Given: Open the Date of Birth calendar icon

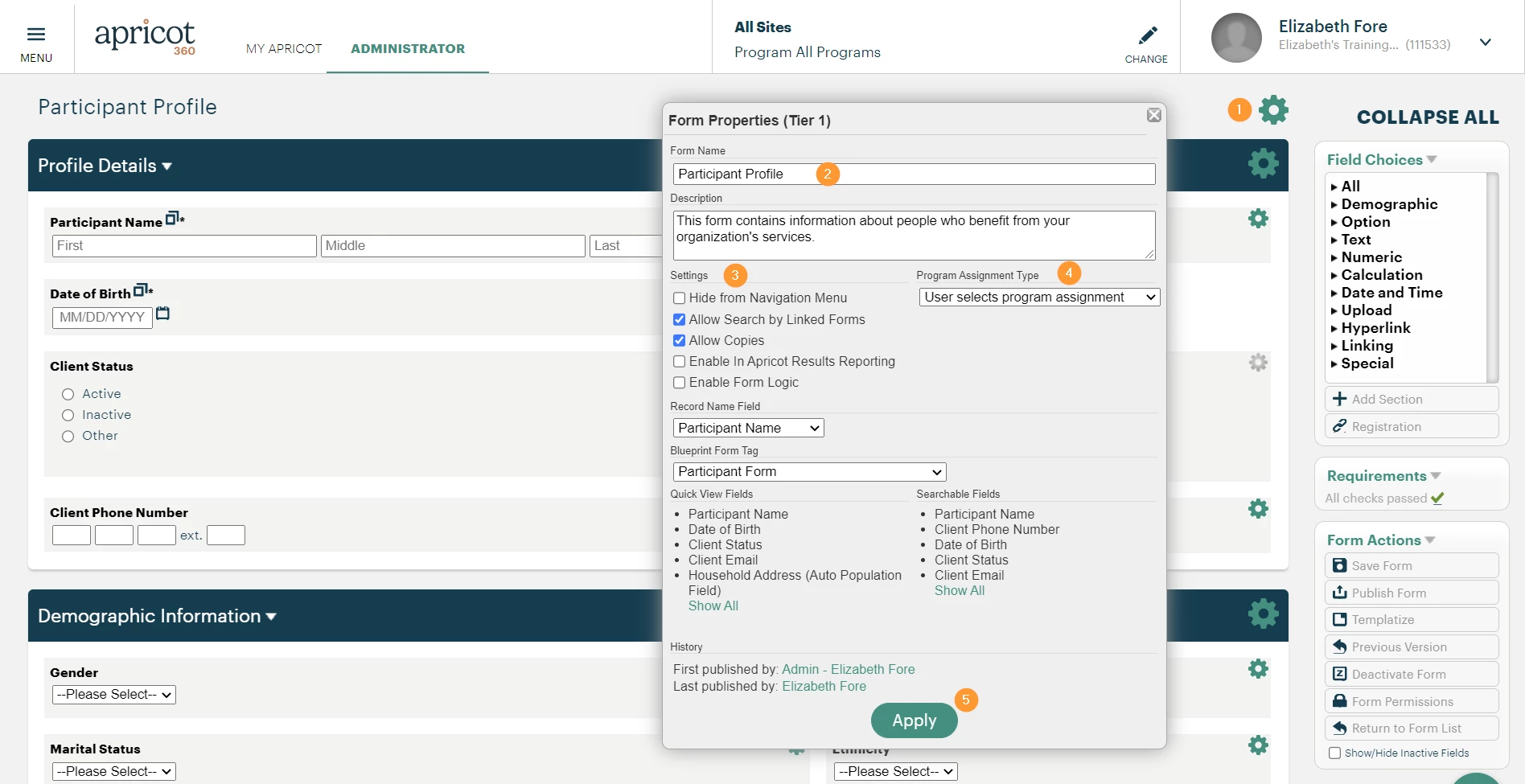Looking at the screenshot, I should click(x=162, y=314).
